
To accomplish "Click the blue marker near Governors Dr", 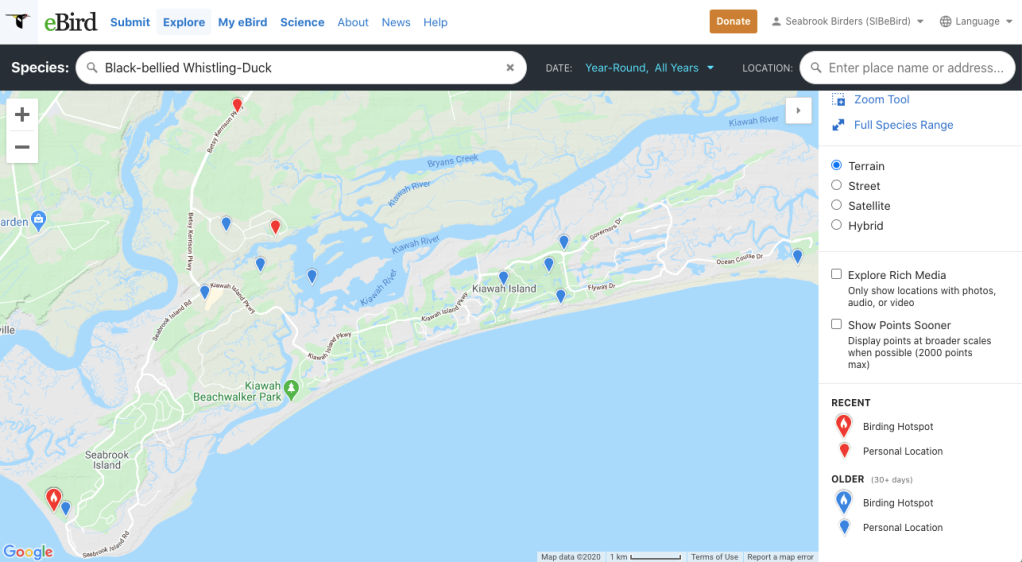I will [564, 242].
